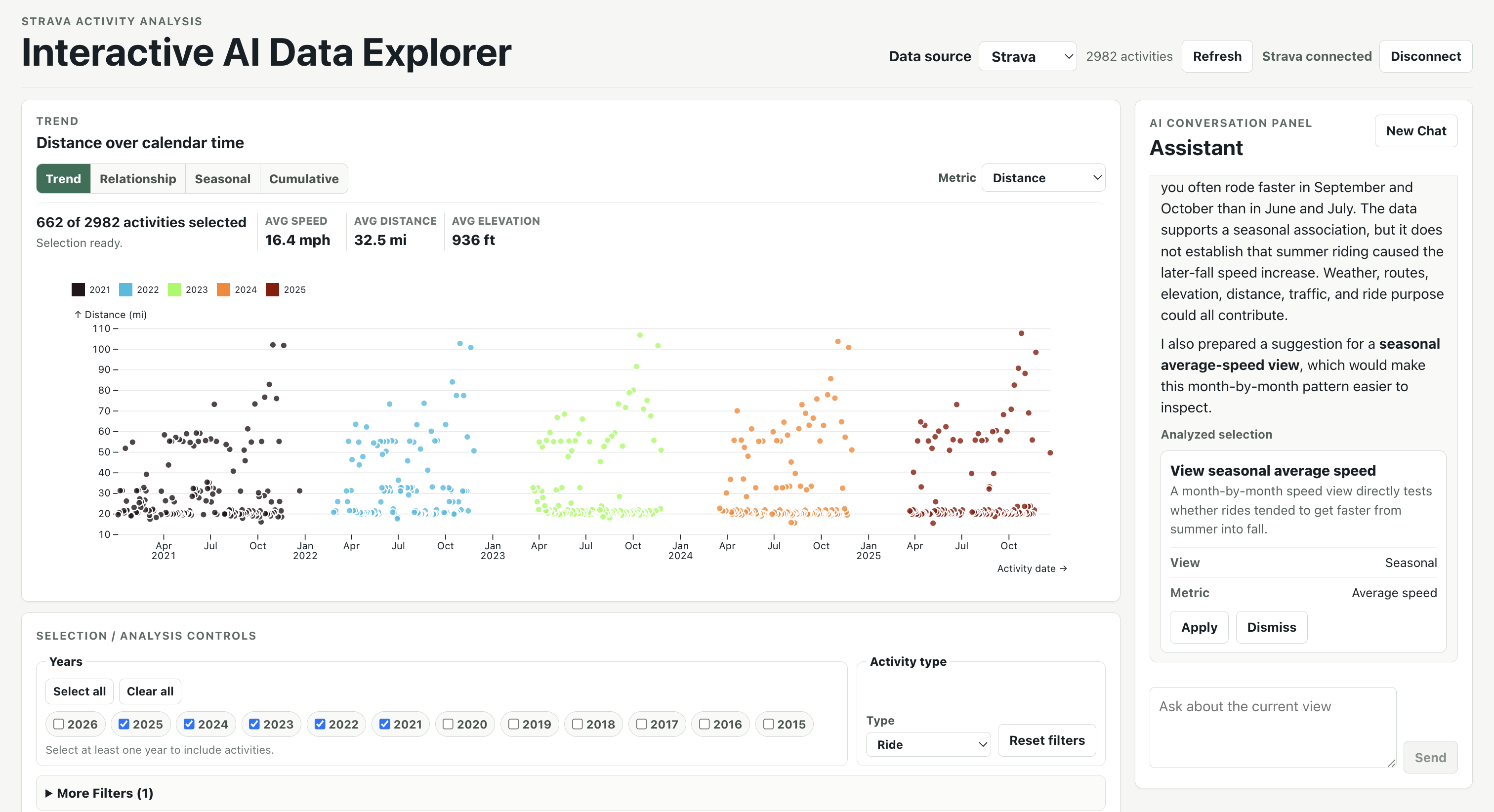The image size is (1494, 812).
Task: Check the 2017 year checkbox
Action: pyautogui.click(x=641, y=724)
